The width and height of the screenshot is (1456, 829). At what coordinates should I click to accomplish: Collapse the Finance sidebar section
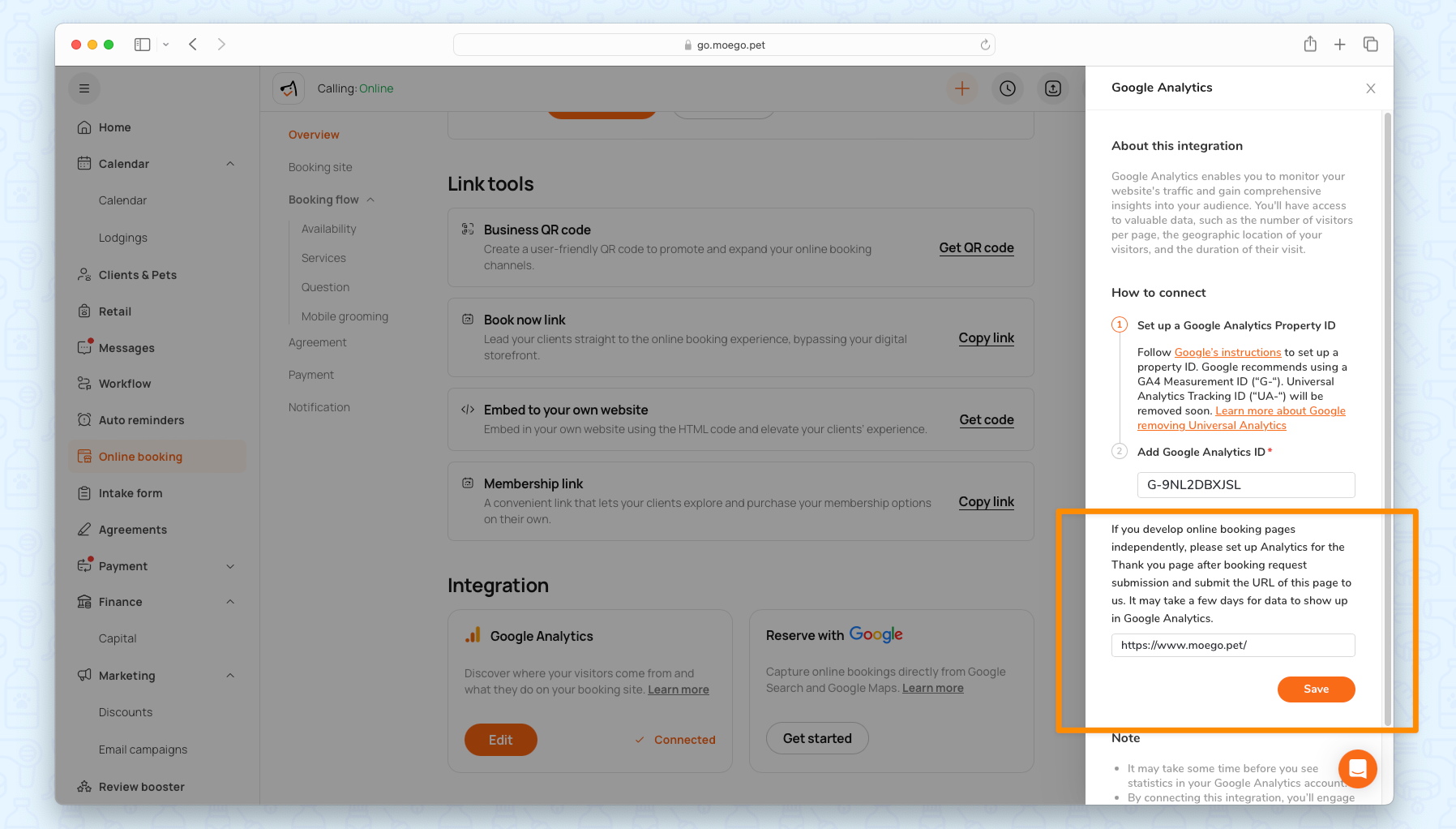pyautogui.click(x=230, y=602)
